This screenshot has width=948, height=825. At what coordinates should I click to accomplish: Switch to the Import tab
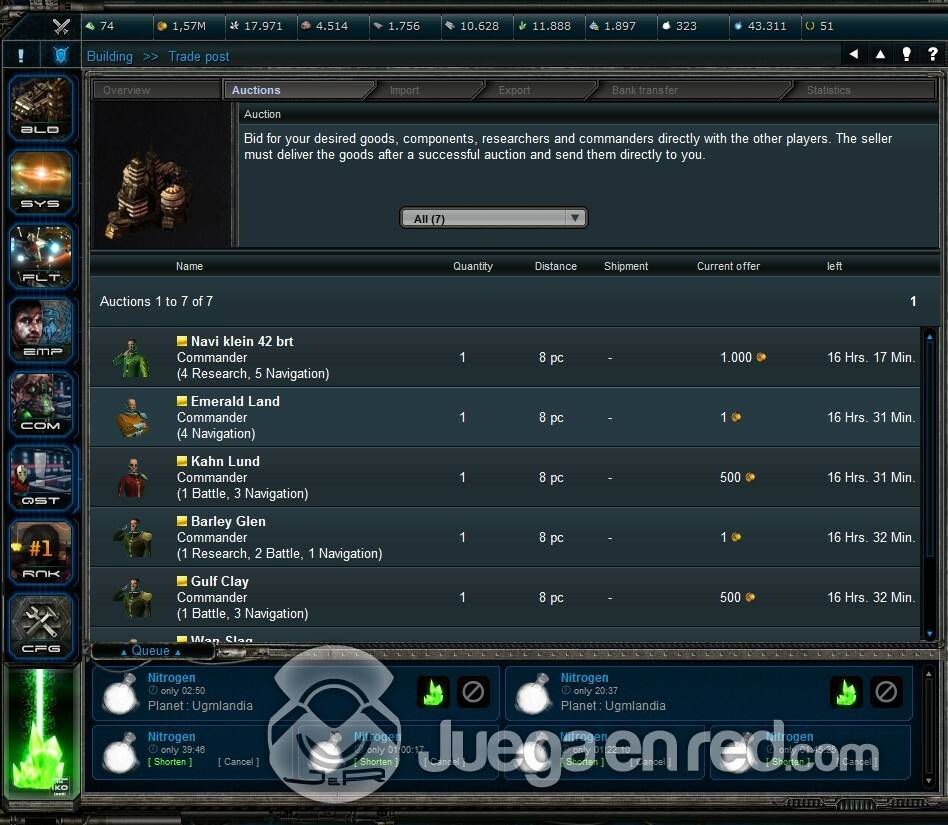[404, 90]
